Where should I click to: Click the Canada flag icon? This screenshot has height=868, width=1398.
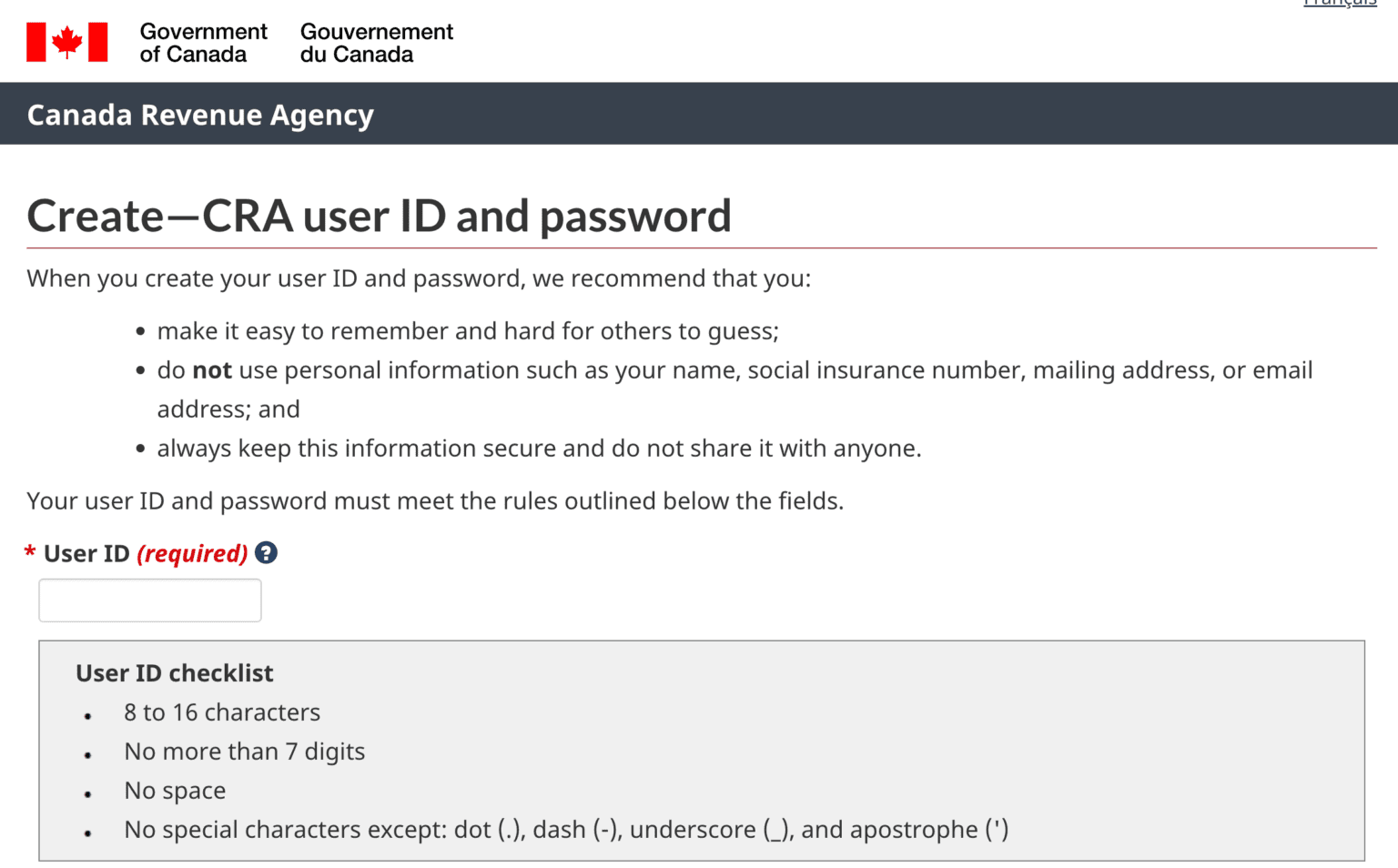(66, 42)
